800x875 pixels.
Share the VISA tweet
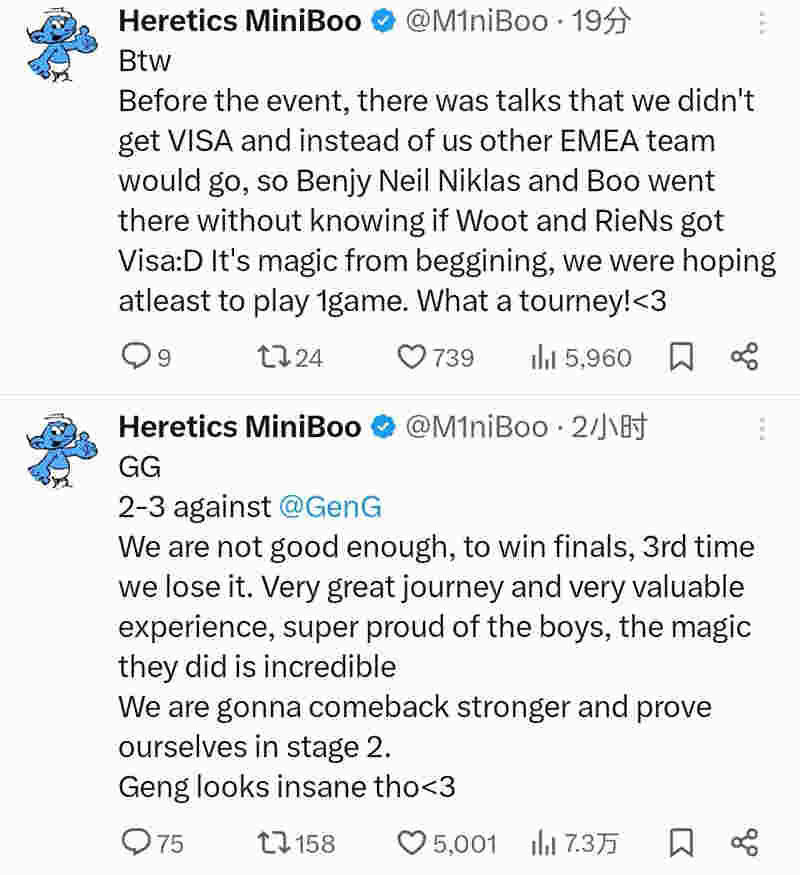tap(744, 357)
